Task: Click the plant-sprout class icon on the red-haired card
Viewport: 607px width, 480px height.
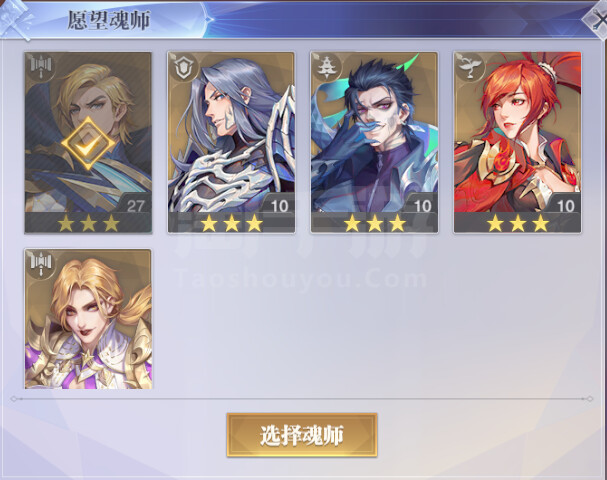Action: tap(470, 67)
